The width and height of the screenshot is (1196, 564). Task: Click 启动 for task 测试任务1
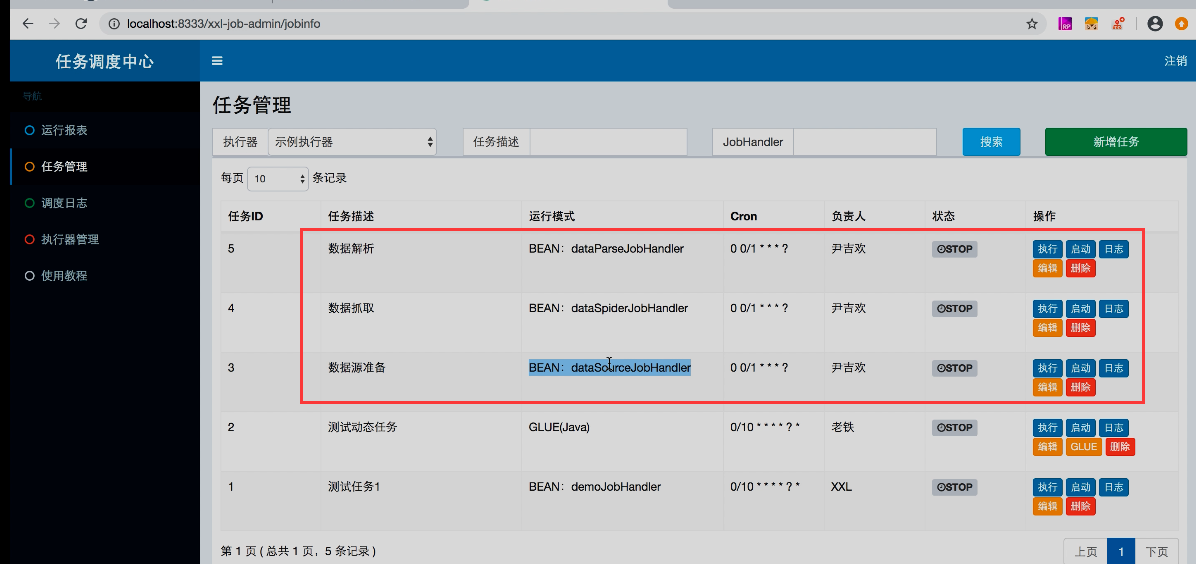pyautogui.click(x=1080, y=487)
